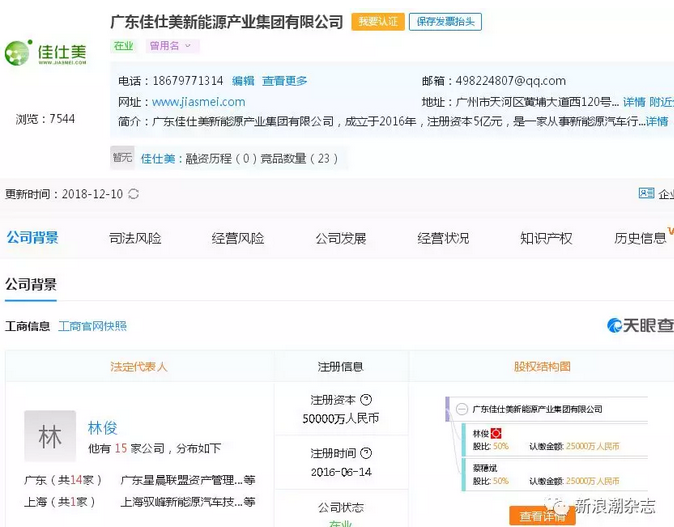Viewport: 674px width, 527px height.
Task: Click the 天眼查 logo
Action: tap(640, 325)
